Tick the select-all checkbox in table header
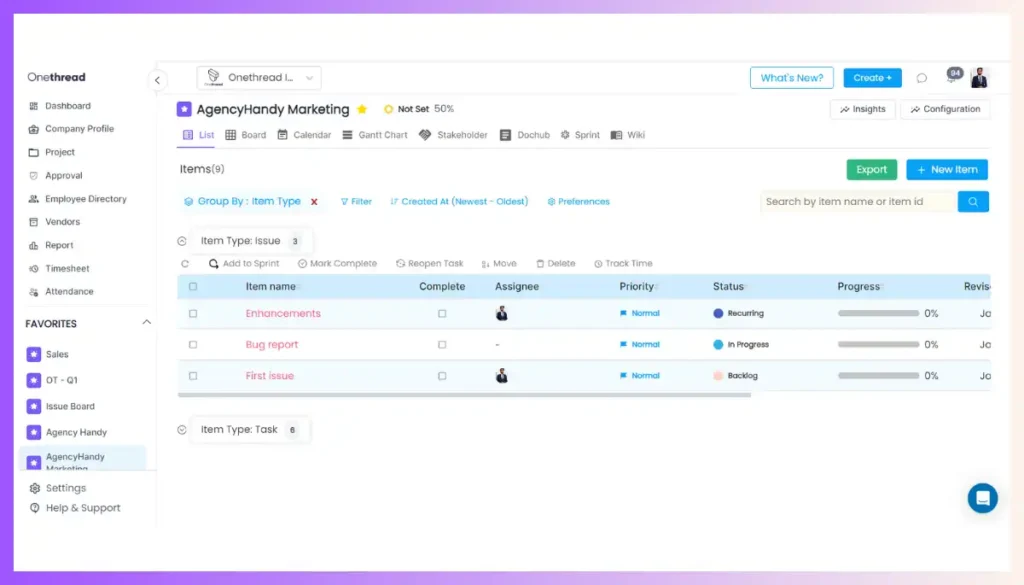Screen dimensions: 1024x585 coord(193,287)
